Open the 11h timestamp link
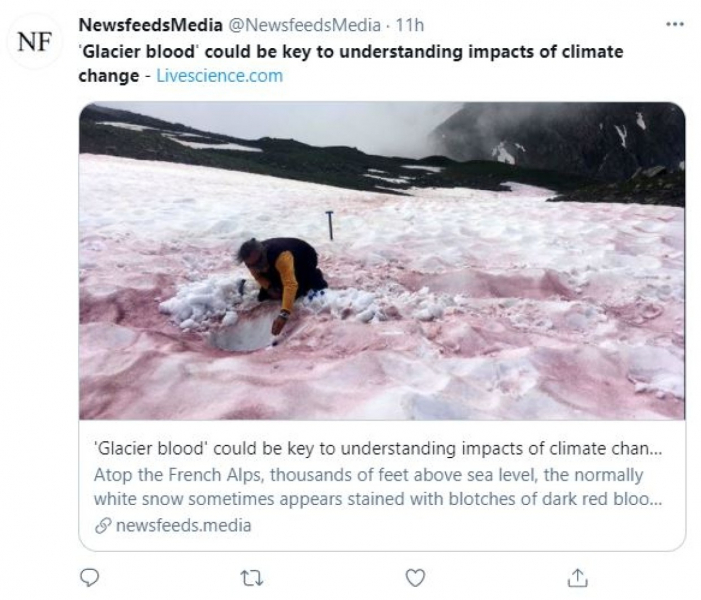Viewport: 701px width, 600px height. 410,24
